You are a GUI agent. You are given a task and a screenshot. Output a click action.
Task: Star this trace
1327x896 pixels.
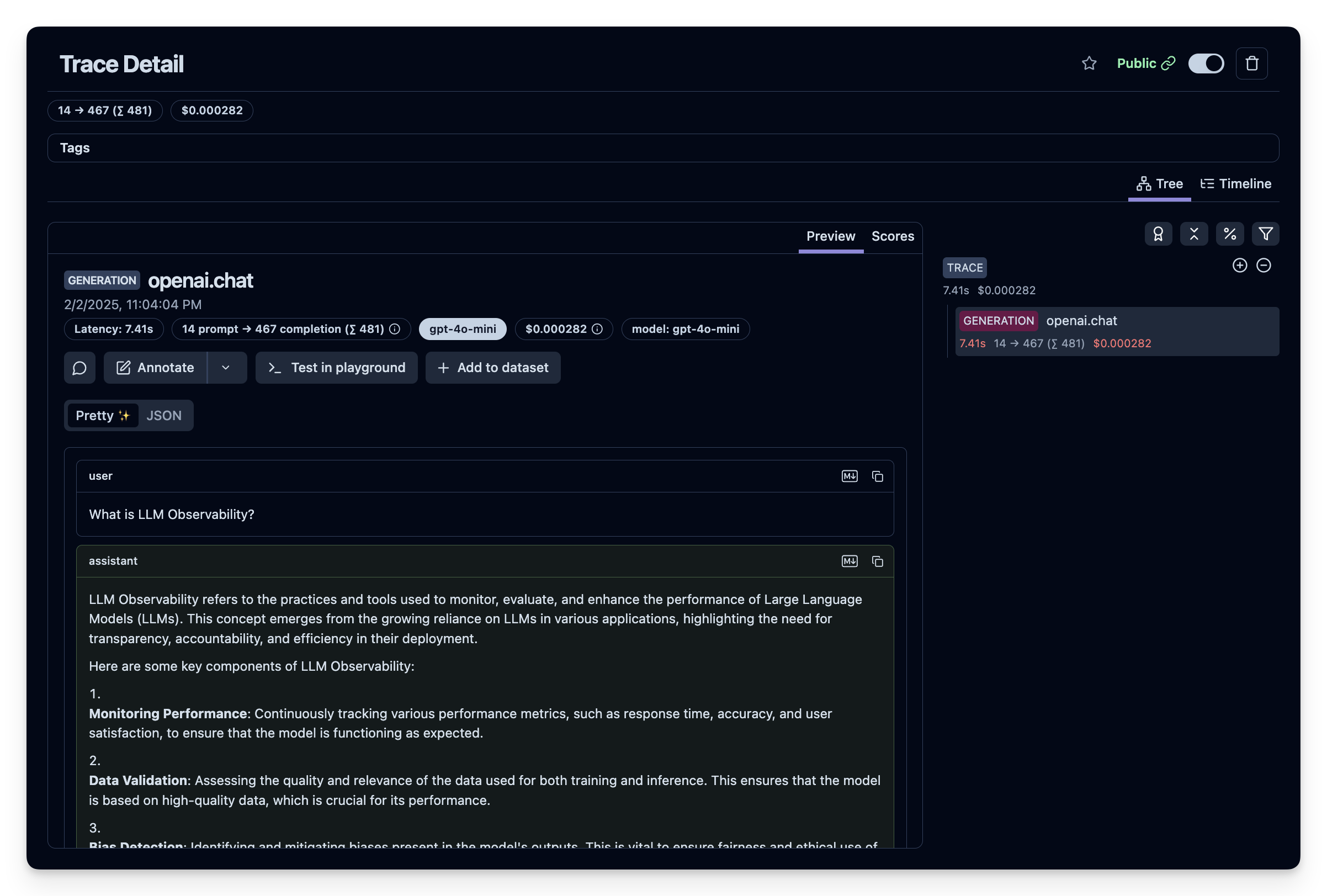1089,63
